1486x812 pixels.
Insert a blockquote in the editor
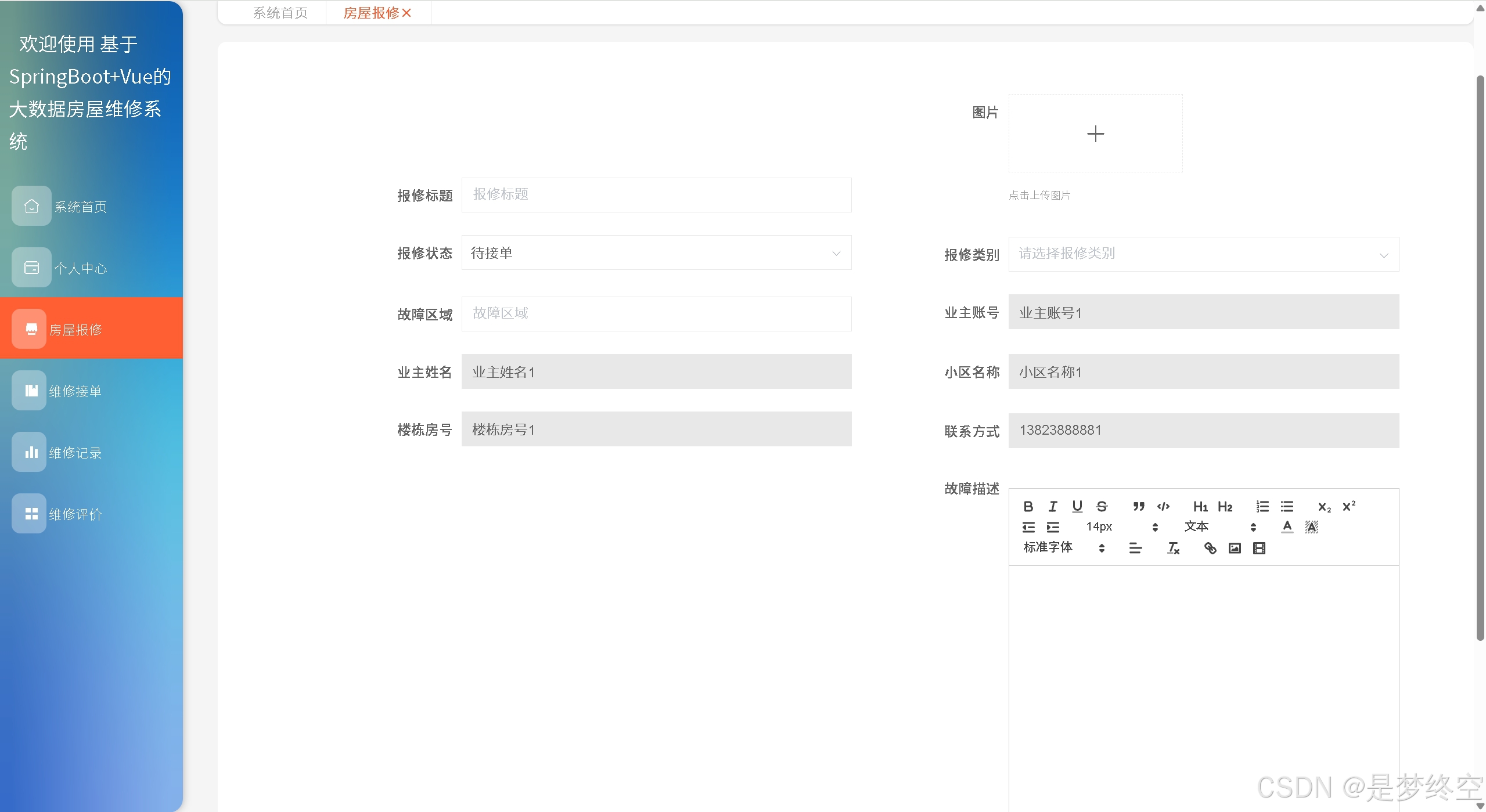click(x=1138, y=506)
